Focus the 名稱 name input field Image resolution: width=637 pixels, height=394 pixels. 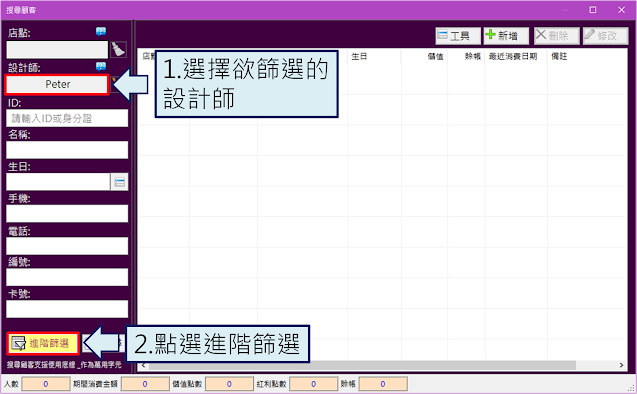[67, 150]
